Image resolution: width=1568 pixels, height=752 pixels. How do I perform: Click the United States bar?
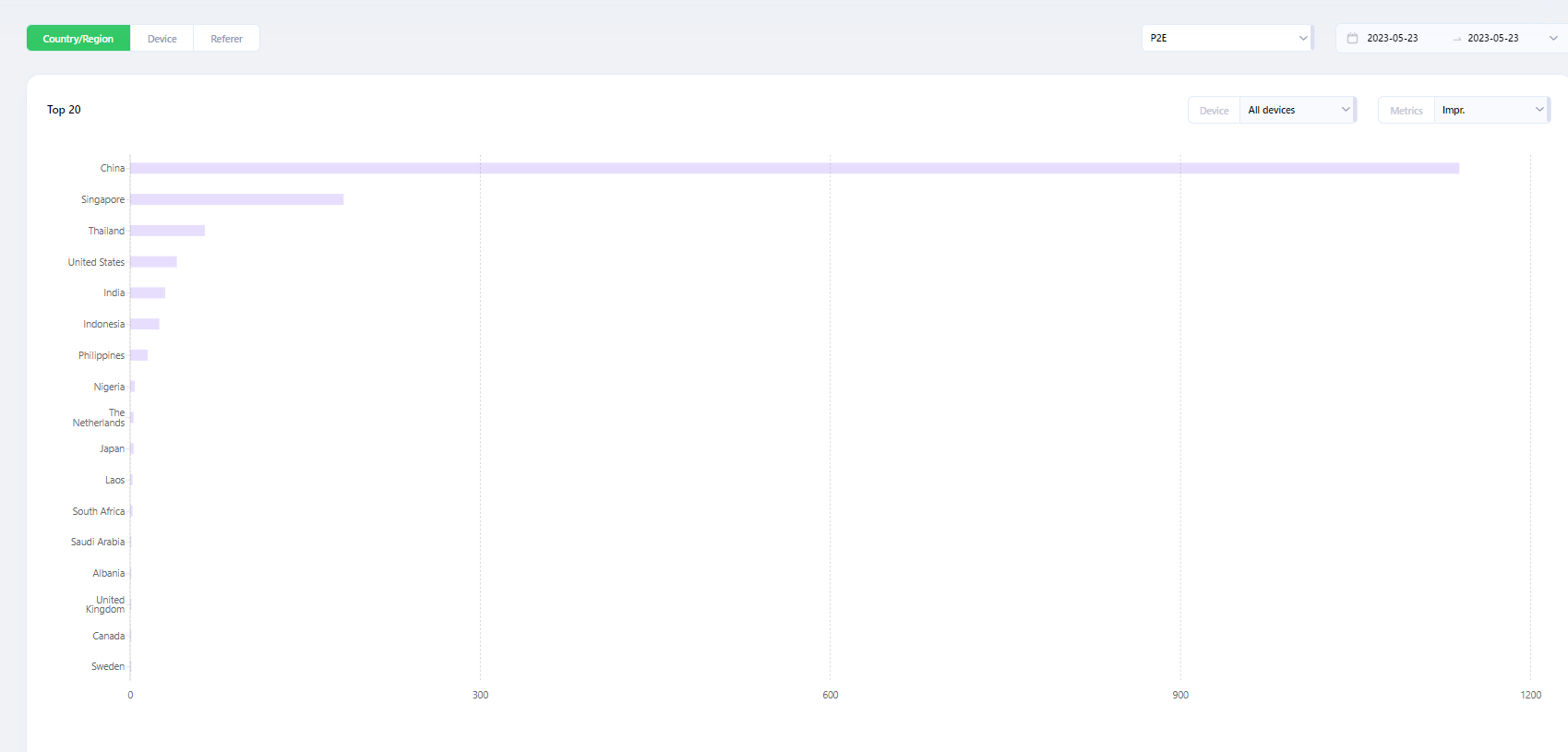coord(153,262)
